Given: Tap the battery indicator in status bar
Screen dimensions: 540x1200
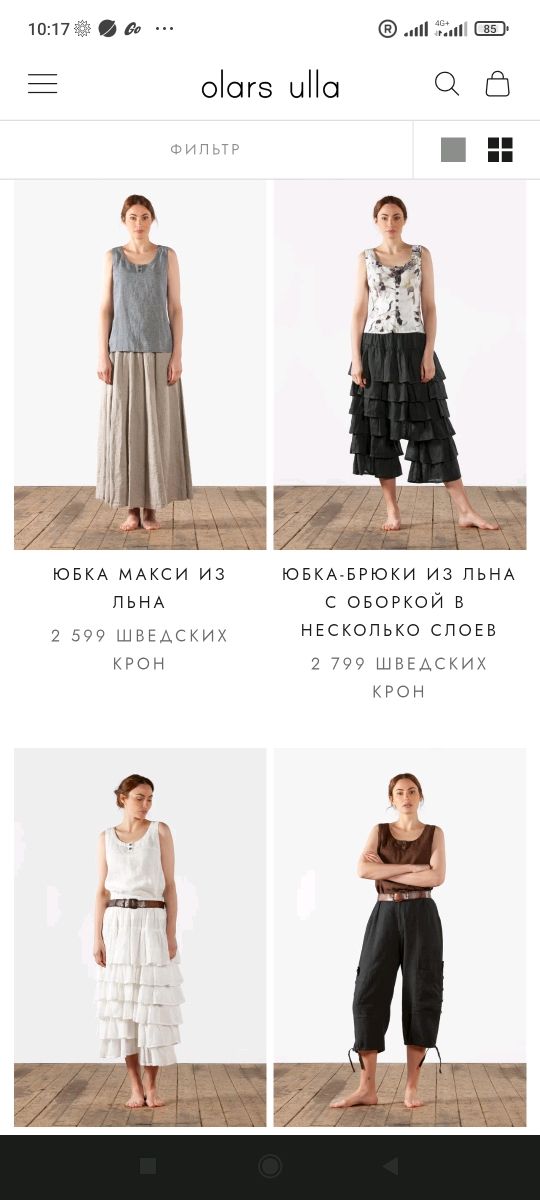Looking at the screenshot, I should pos(490,29).
